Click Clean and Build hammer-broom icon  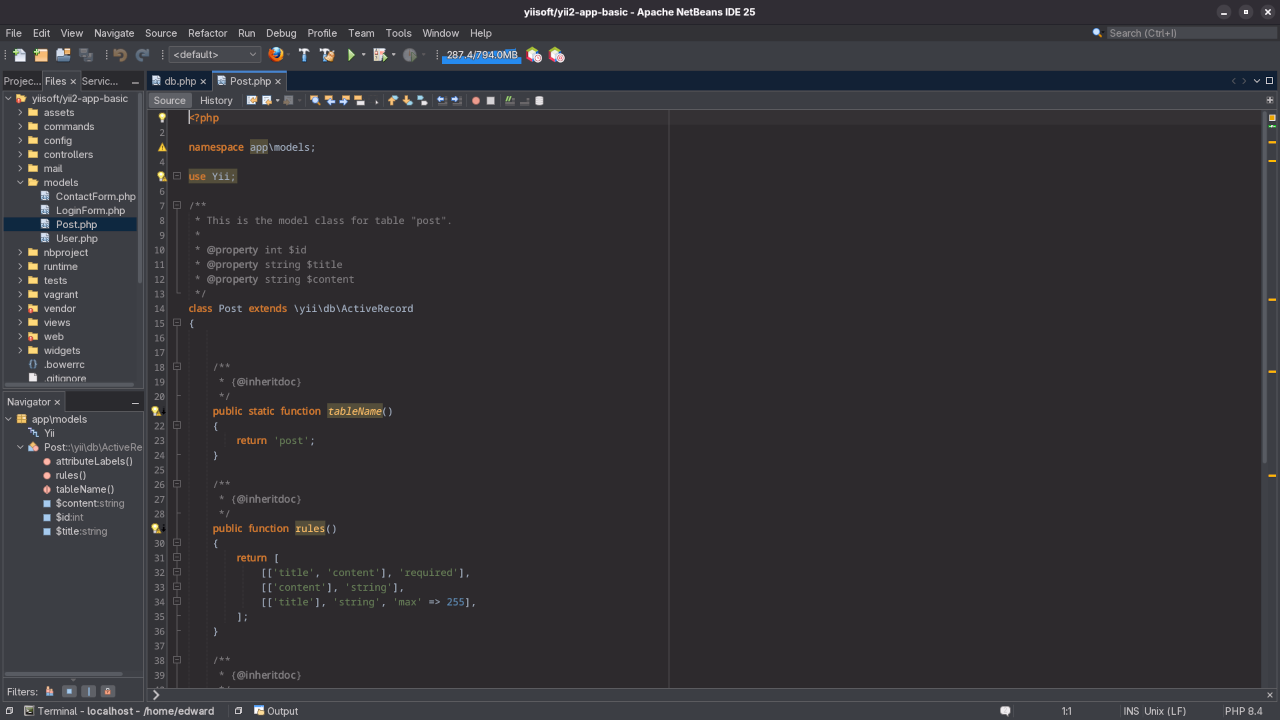point(327,55)
